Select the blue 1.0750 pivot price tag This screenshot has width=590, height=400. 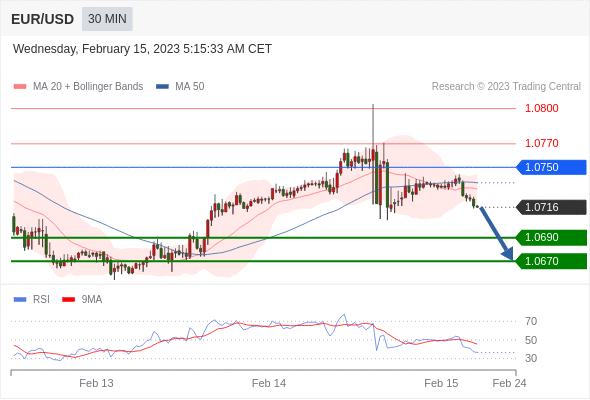(551, 167)
